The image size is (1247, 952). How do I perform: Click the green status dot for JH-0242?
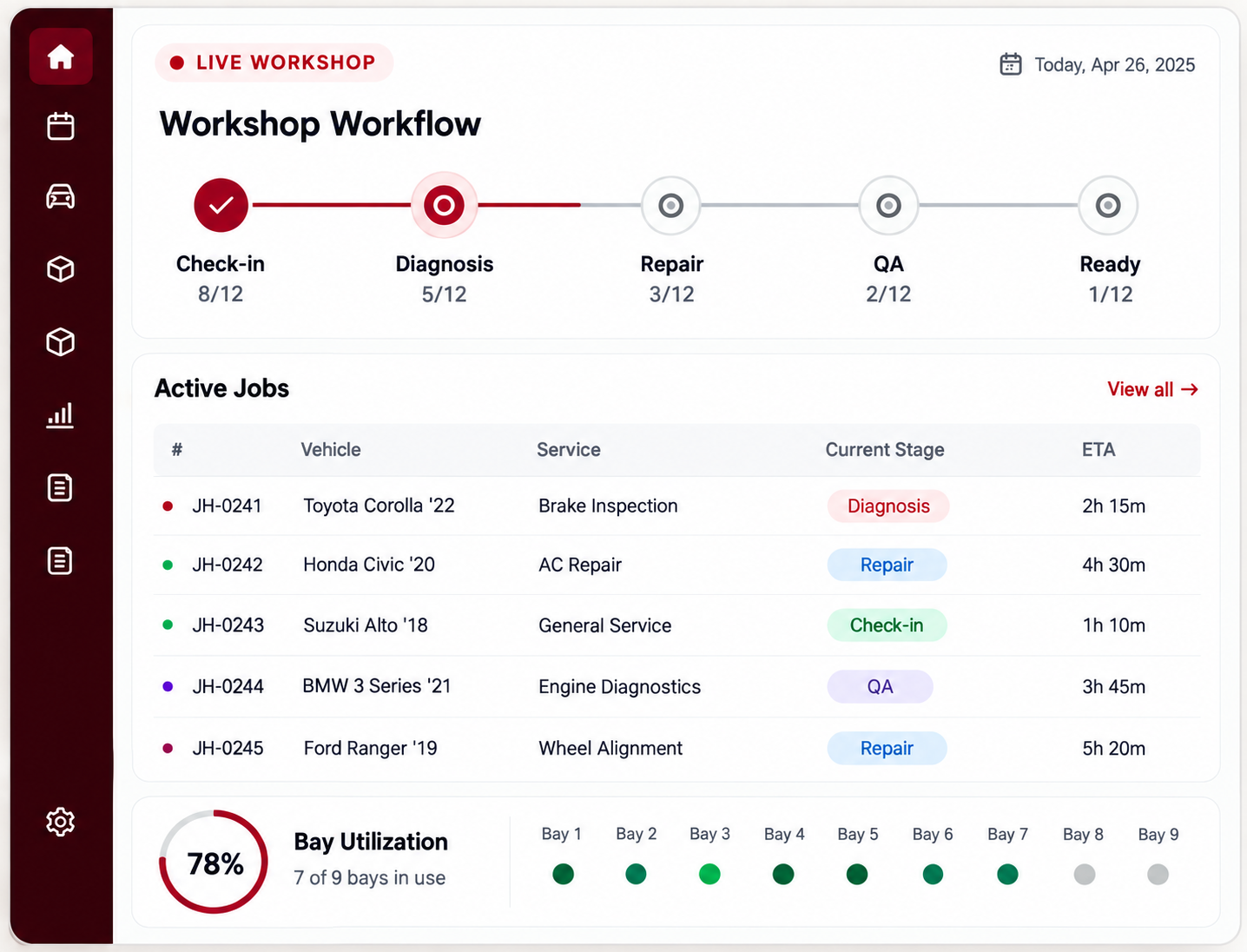[x=168, y=565]
